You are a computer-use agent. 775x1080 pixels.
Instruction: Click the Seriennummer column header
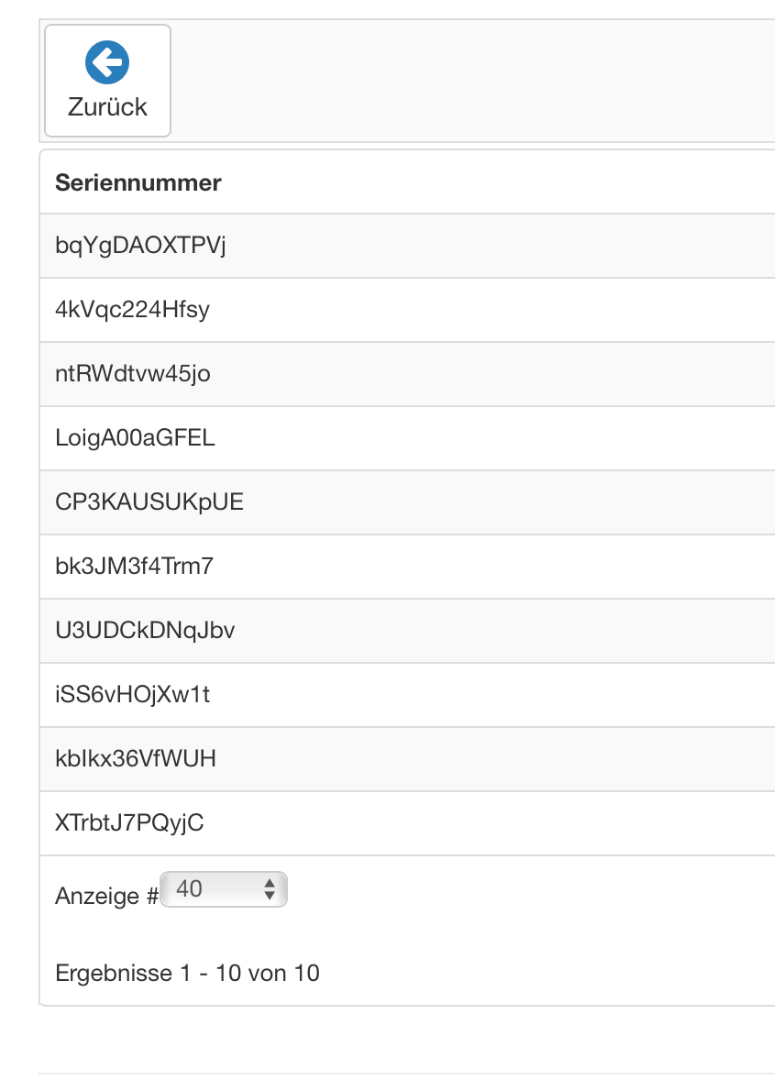[138, 183]
